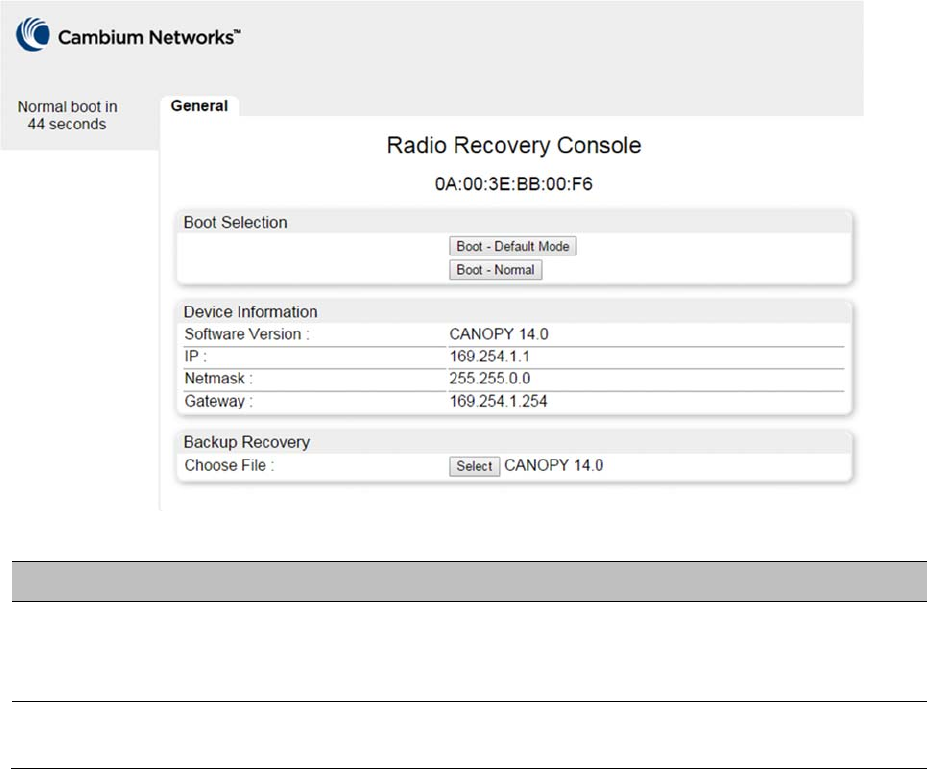Click the 'Normal boot in 44 seconds' countdown text

(67, 115)
